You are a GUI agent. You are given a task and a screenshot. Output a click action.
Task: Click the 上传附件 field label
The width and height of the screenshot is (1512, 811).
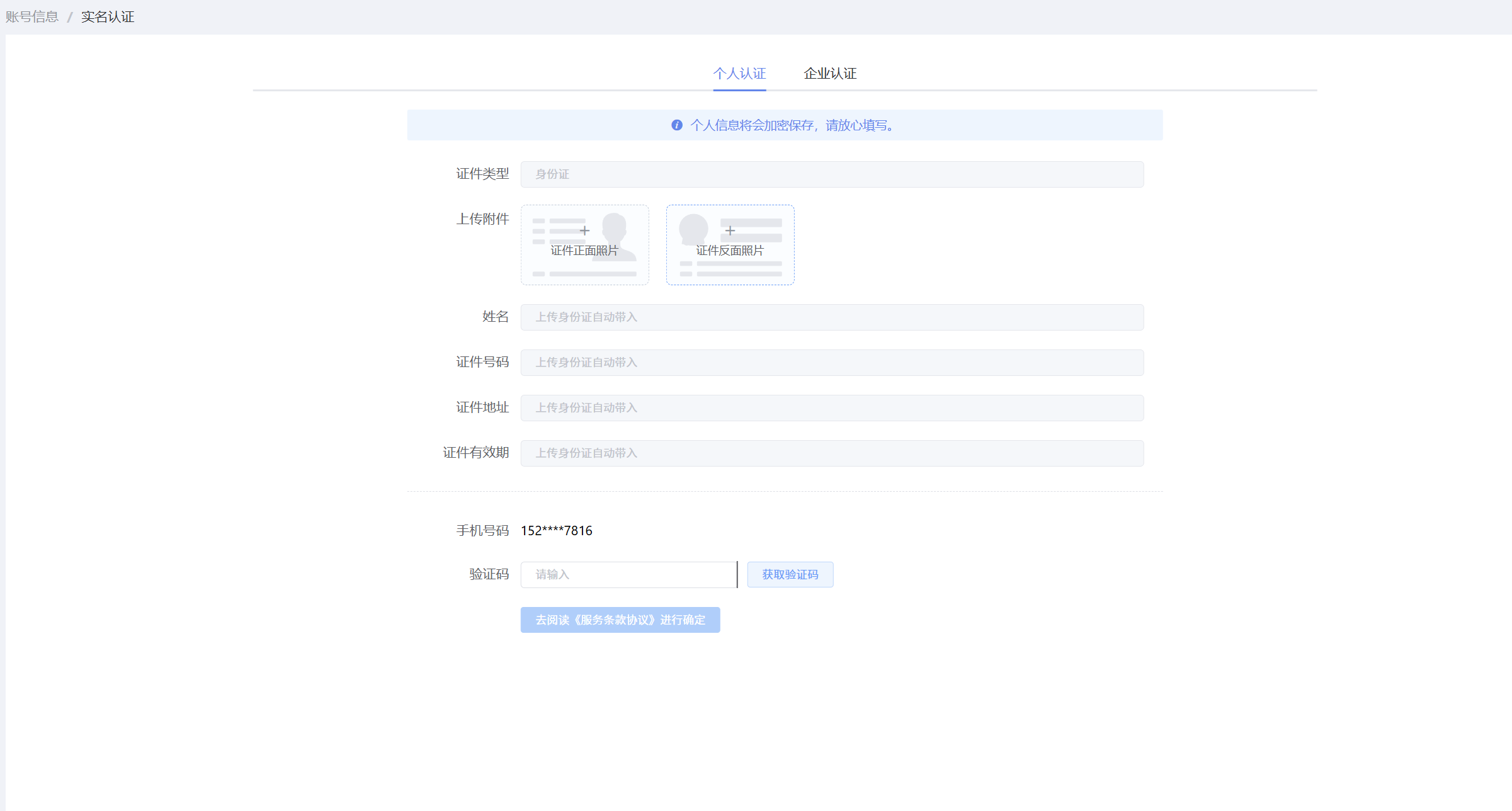click(x=482, y=219)
